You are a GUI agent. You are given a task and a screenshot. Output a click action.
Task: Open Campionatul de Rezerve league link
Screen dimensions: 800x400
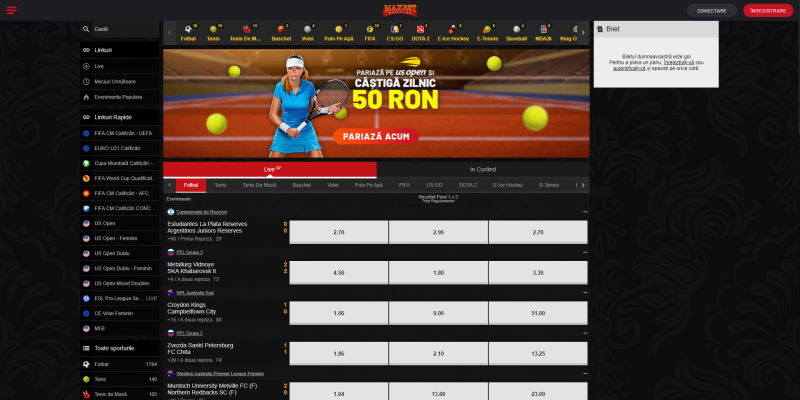(202, 212)
